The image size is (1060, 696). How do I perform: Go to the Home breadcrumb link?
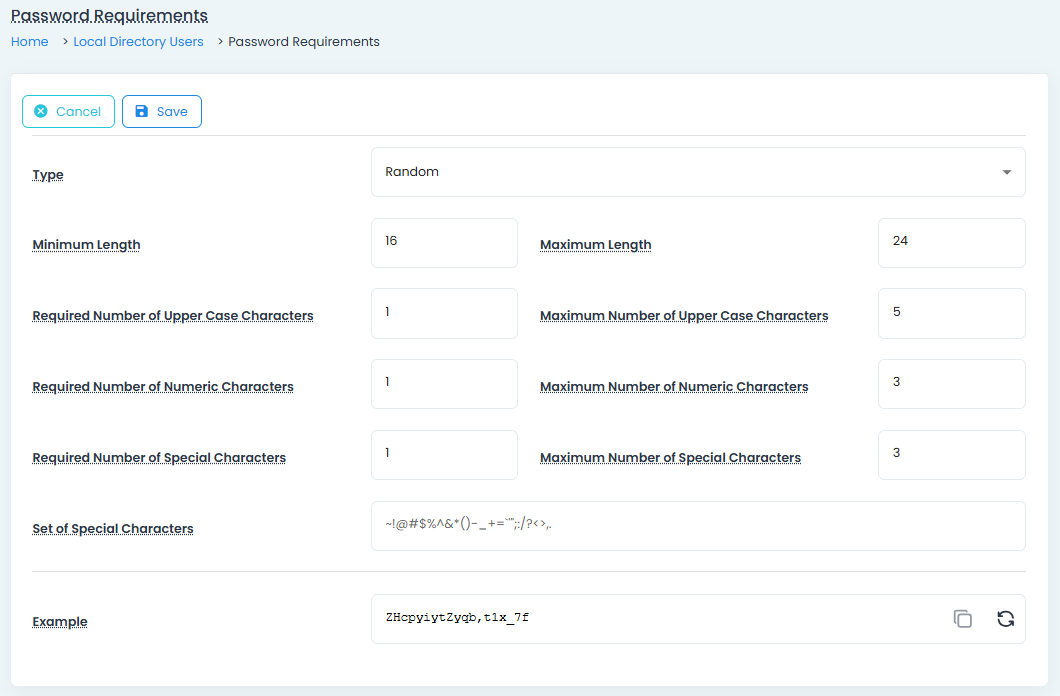click(x=30, y=42)
